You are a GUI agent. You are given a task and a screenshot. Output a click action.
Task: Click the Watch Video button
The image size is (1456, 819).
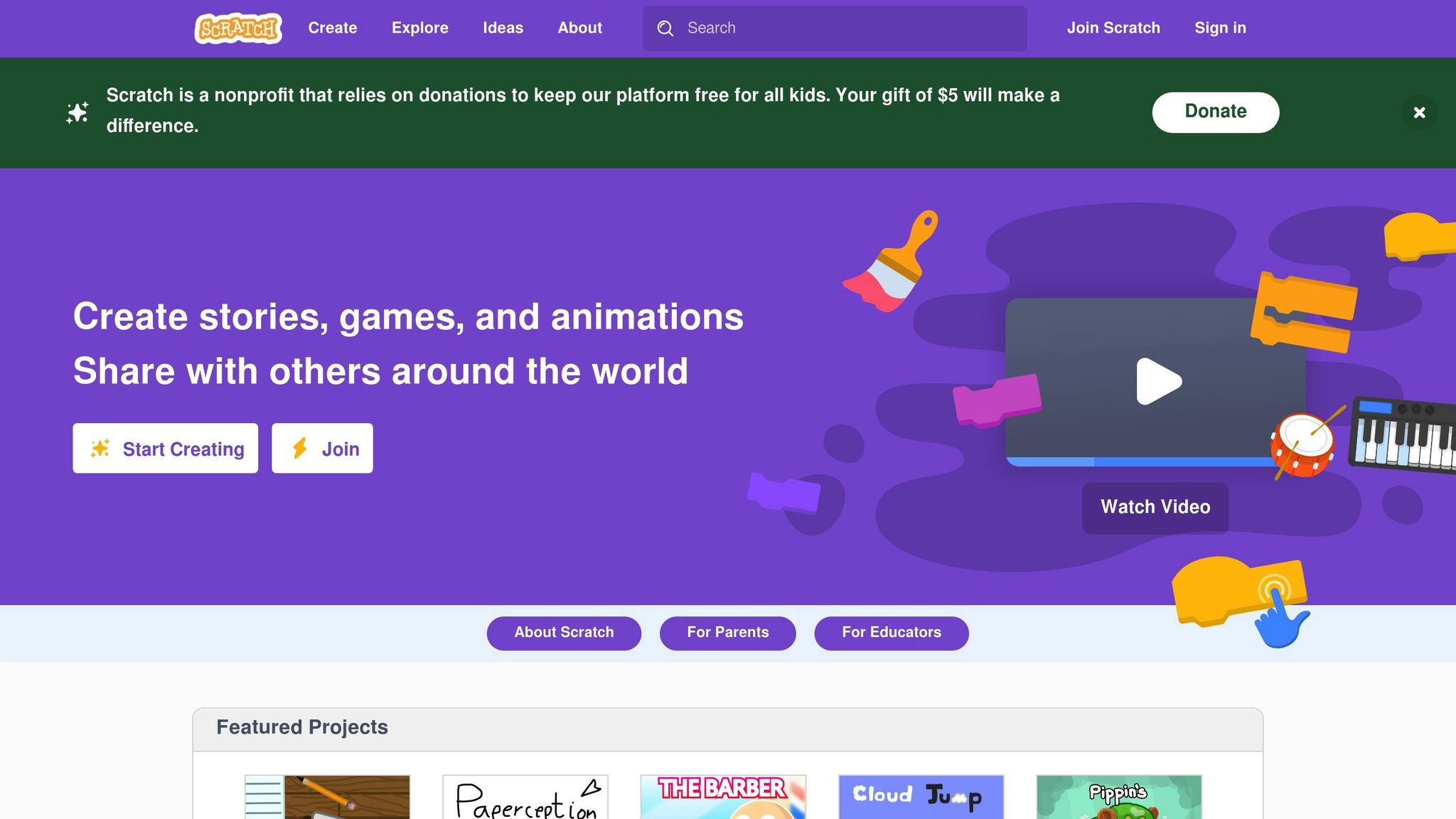click(x=1155, y=508)
